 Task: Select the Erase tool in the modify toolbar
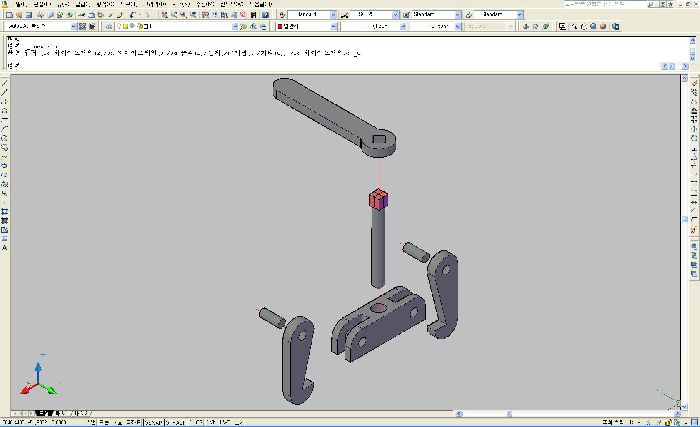(693, 81)
